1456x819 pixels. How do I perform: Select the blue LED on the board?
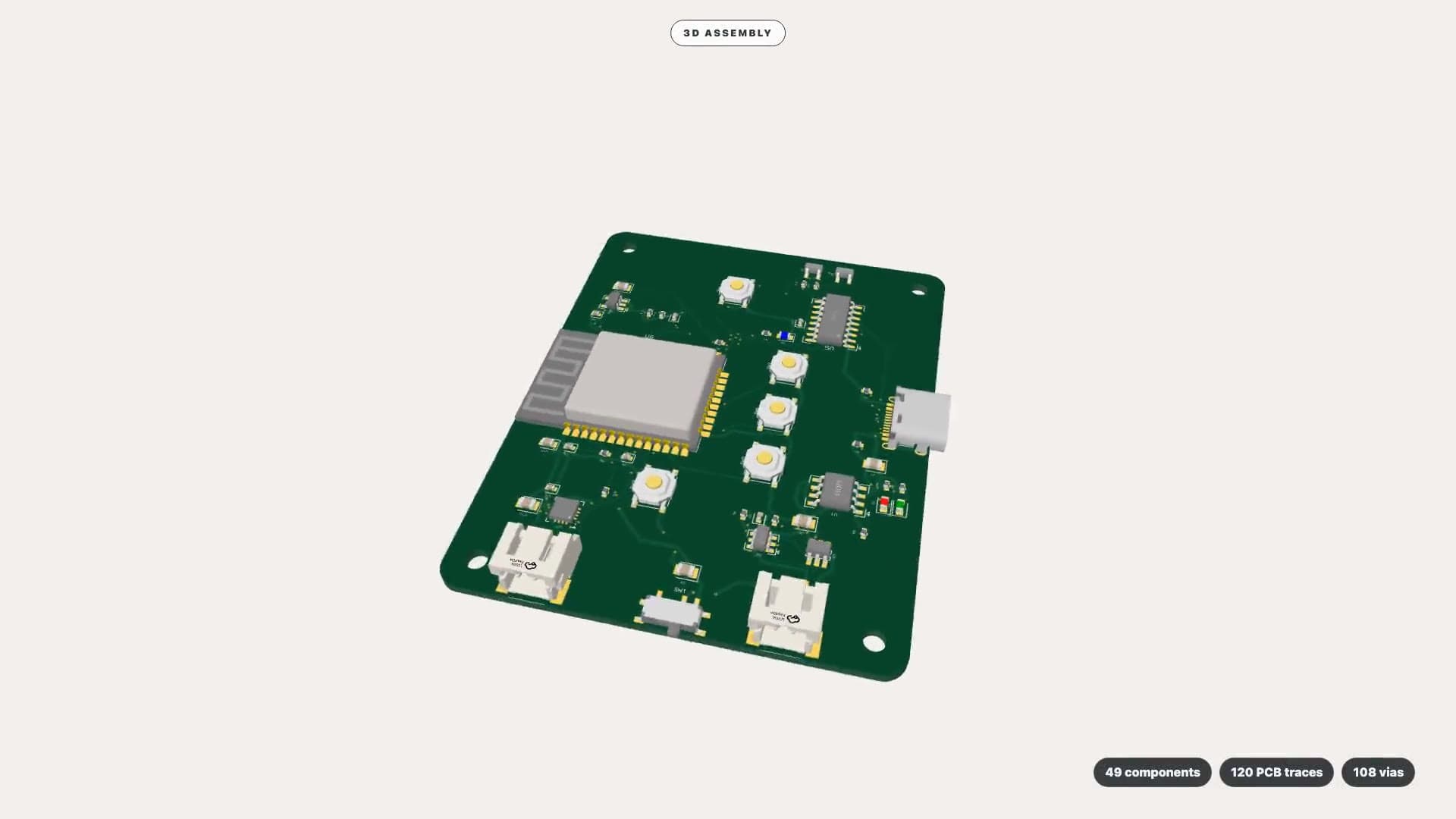click(784, 336)
